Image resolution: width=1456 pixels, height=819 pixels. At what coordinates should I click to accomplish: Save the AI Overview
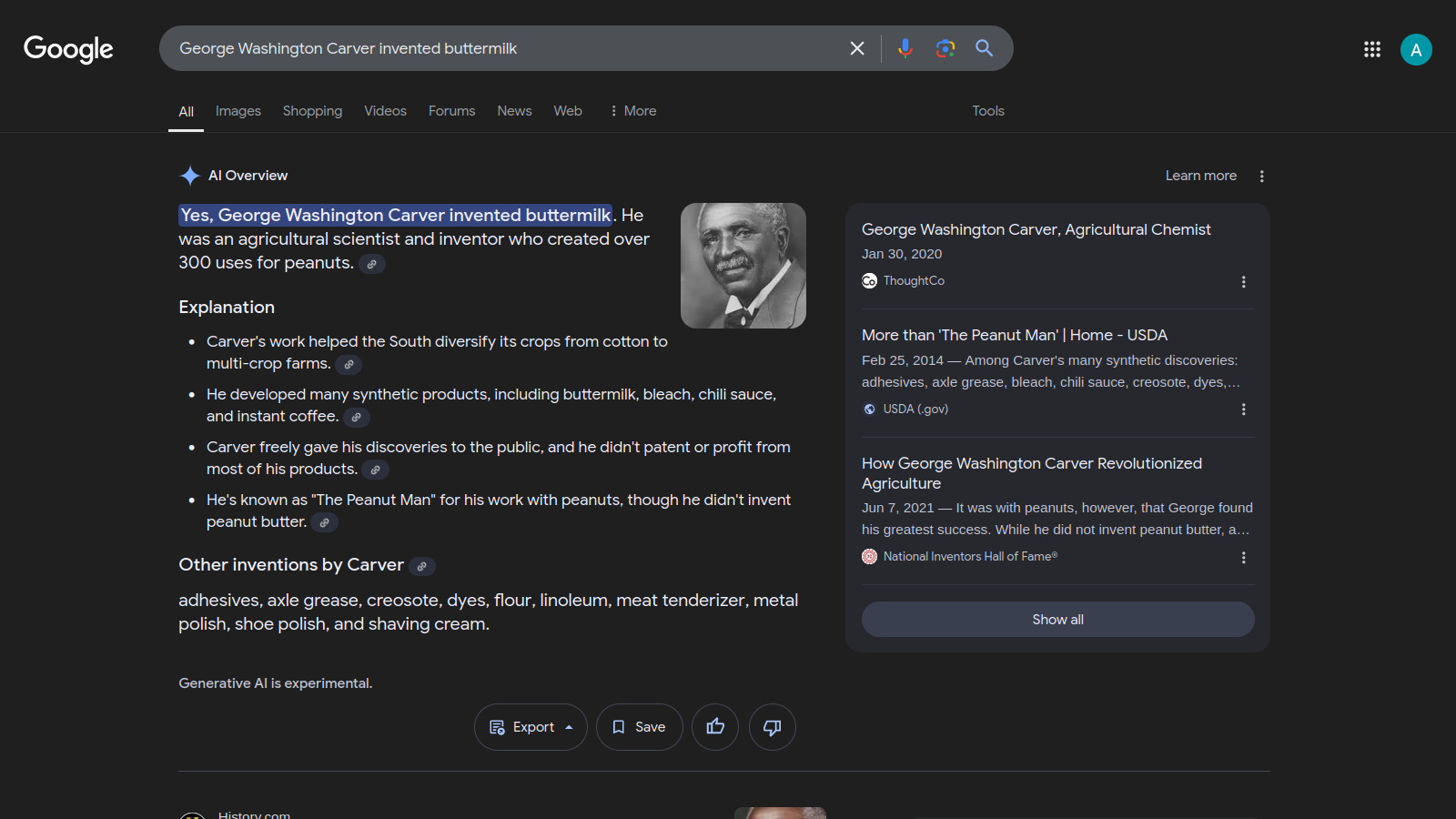[640, 727]
